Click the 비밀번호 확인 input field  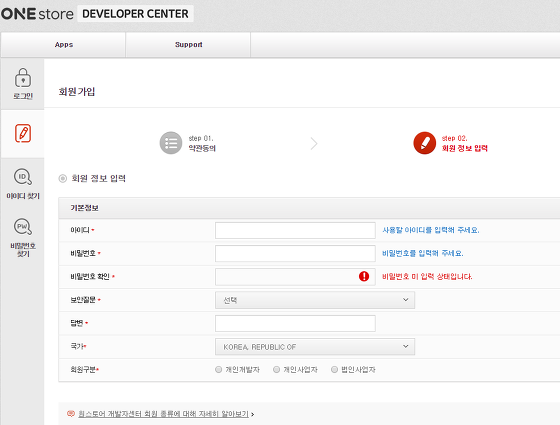(295, 277)
